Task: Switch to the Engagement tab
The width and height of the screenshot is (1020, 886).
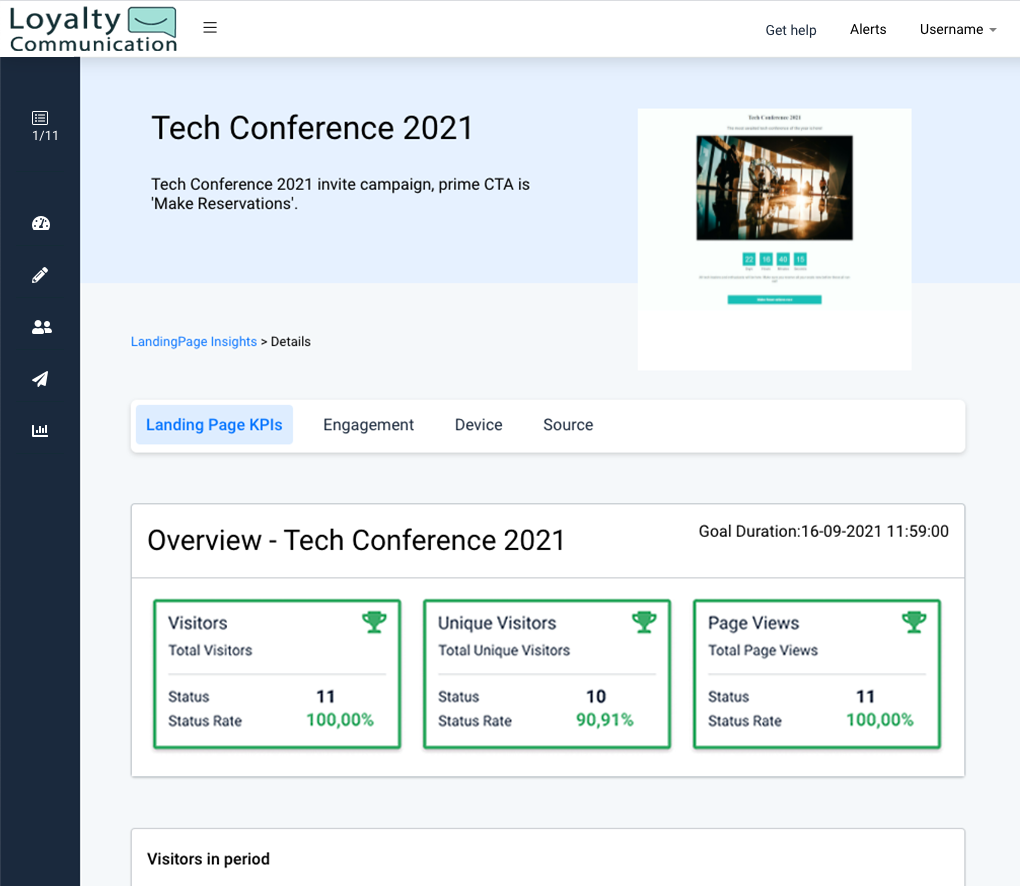Action: (368, 424)
